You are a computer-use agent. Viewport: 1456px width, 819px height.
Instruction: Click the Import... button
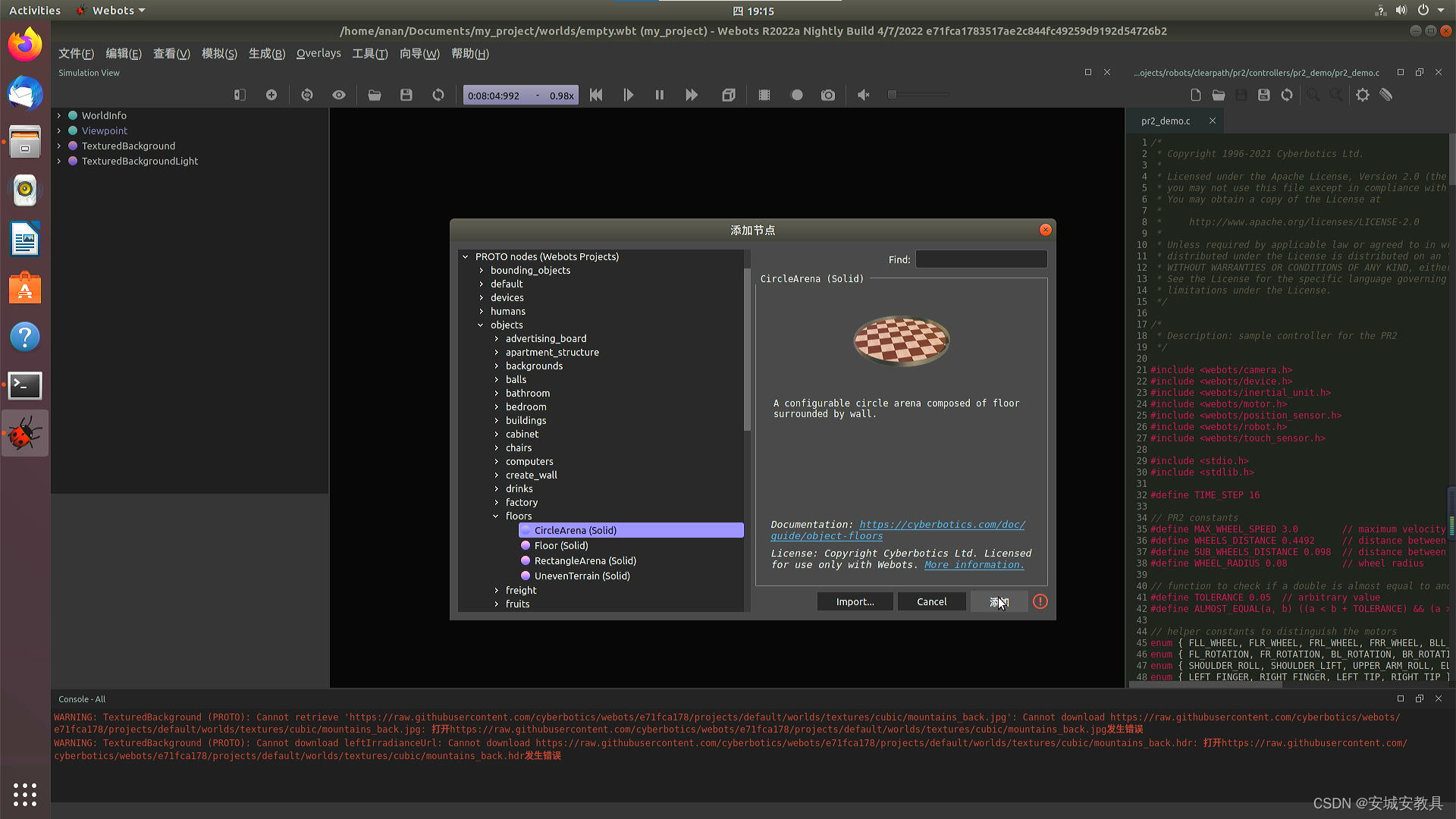855,601
